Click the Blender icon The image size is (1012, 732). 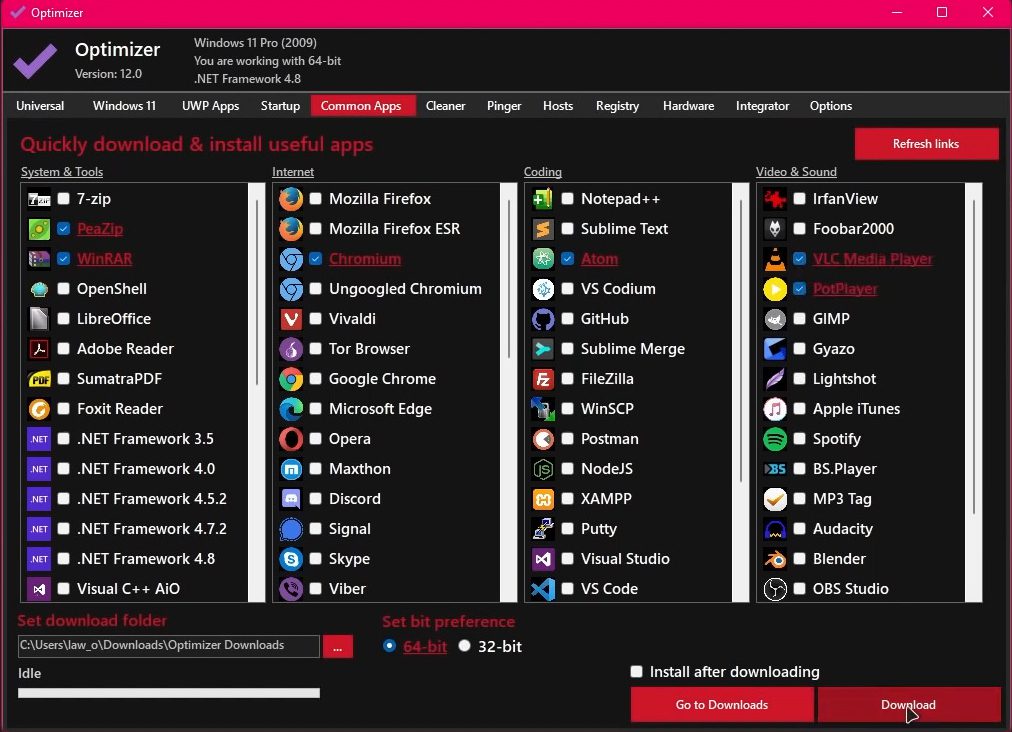775,559
